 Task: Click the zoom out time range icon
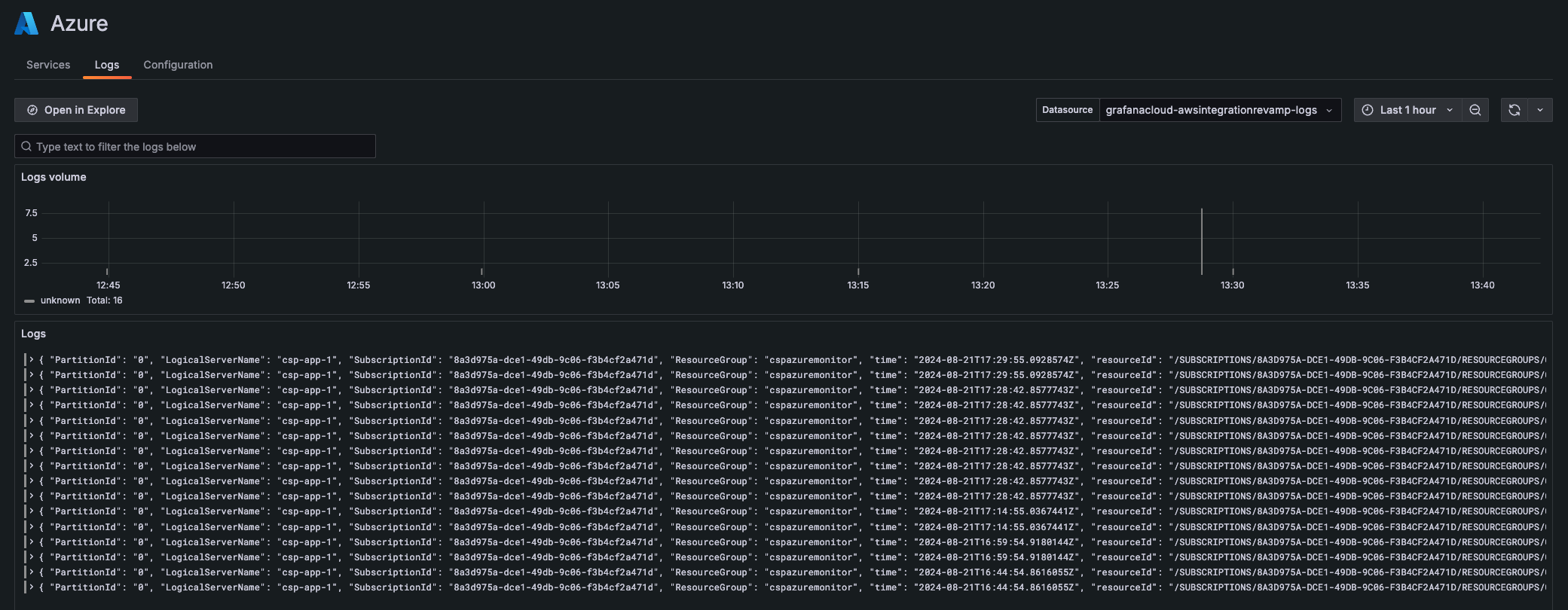(1475, 110)
